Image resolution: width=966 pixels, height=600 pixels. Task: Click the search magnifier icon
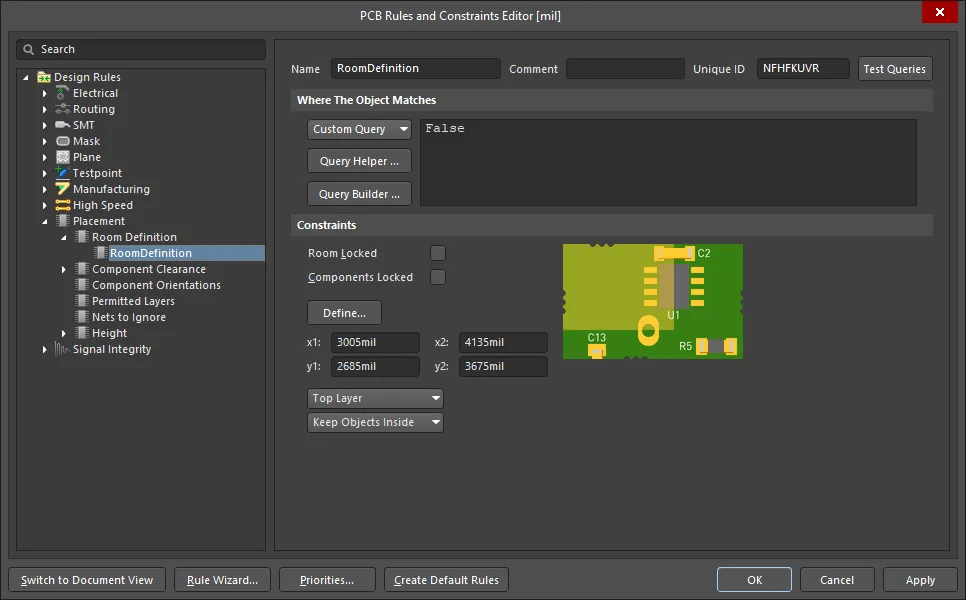point(28,49)
